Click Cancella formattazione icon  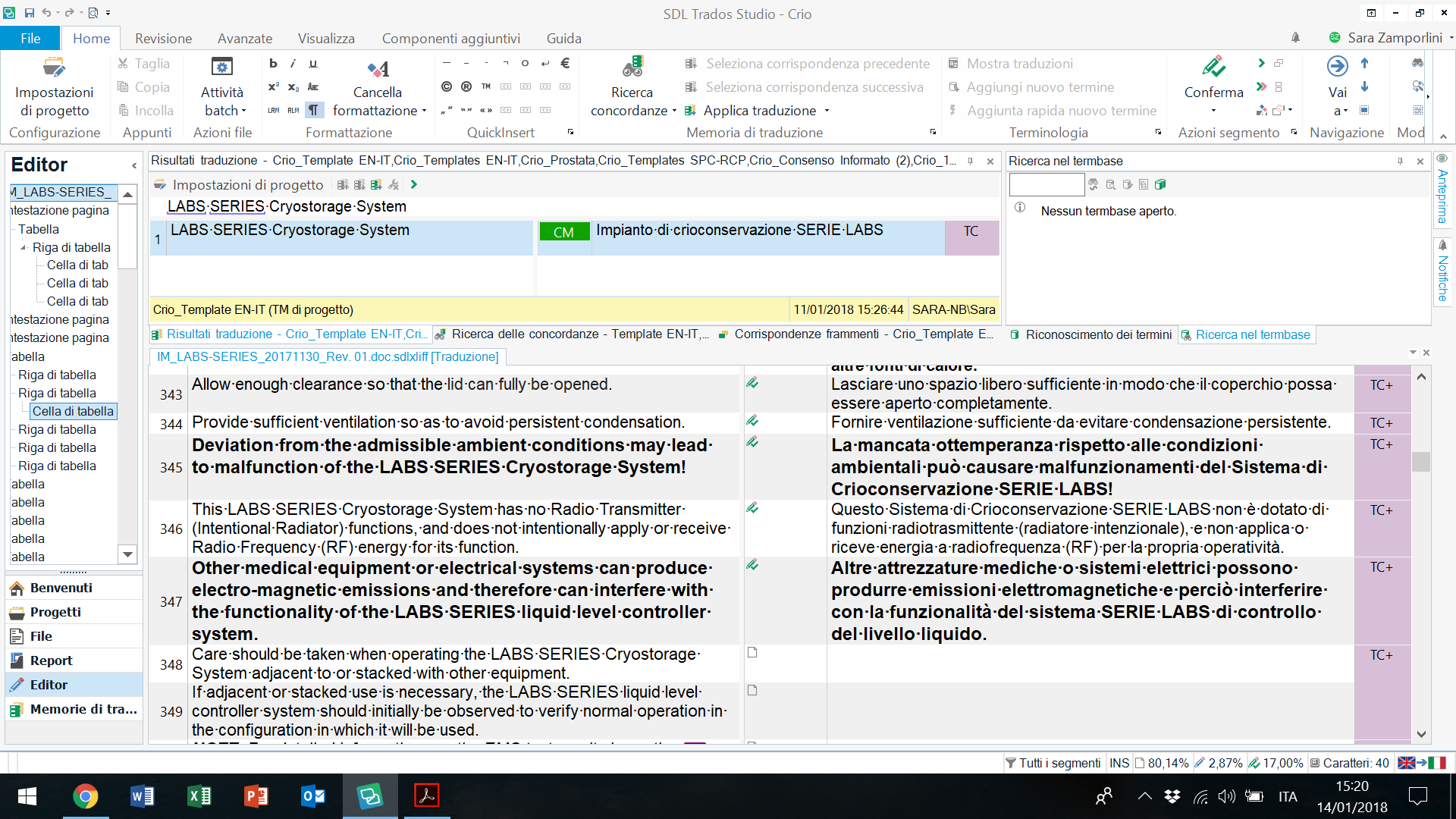coord(378,69)
